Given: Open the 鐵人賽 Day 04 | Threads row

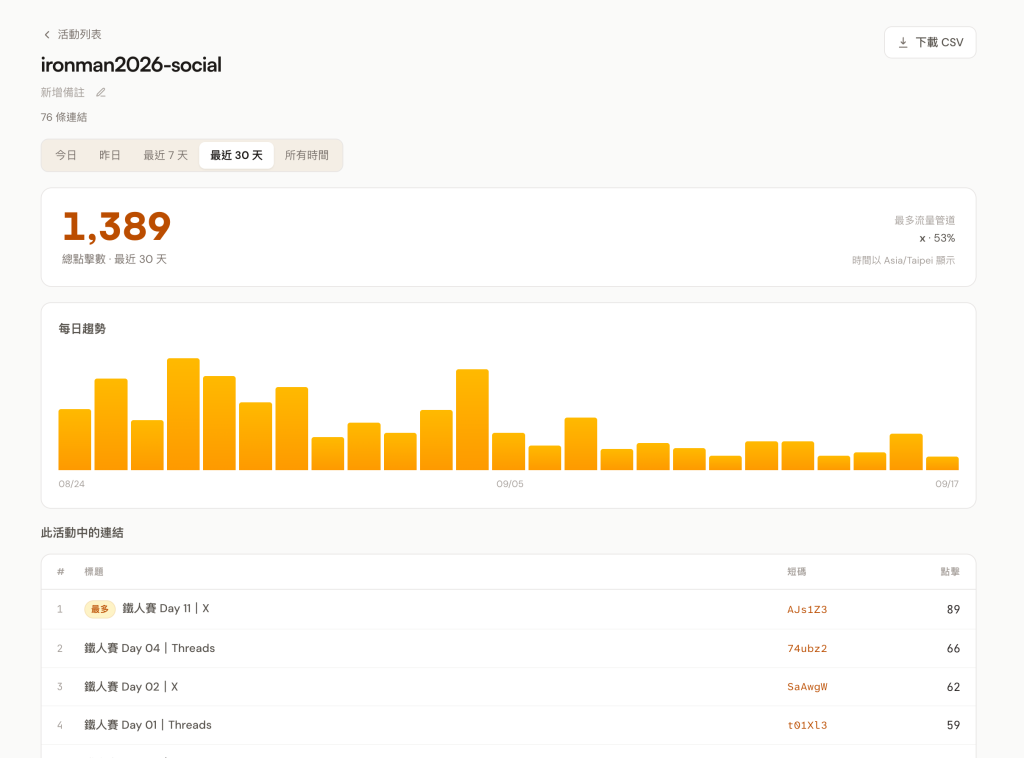Looking at the screenshot, I should (x=509, y=648).
